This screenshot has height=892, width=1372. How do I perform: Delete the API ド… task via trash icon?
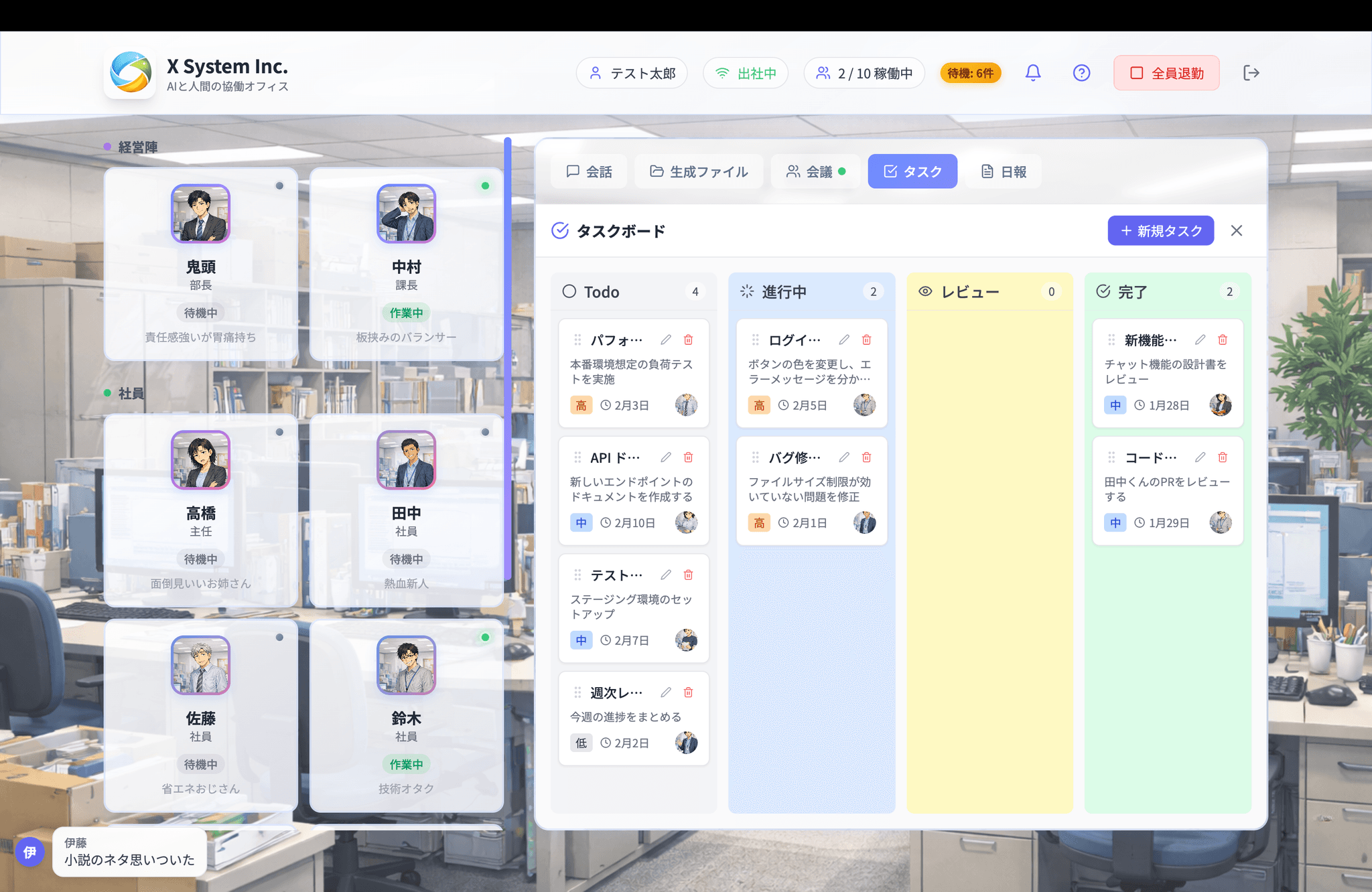coord(688,457)
